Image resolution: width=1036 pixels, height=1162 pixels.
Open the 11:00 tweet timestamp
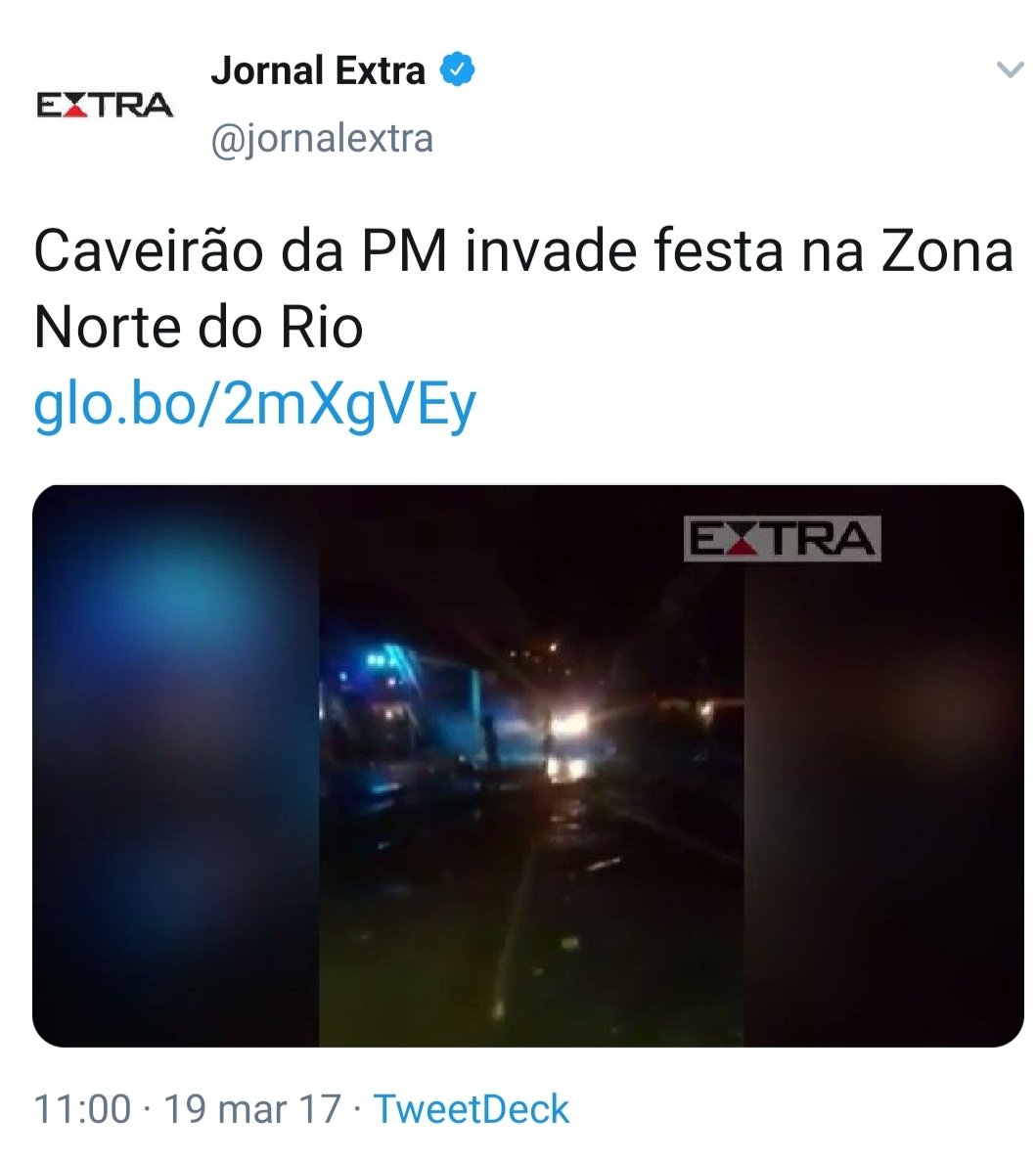(x=82, y=1109)
